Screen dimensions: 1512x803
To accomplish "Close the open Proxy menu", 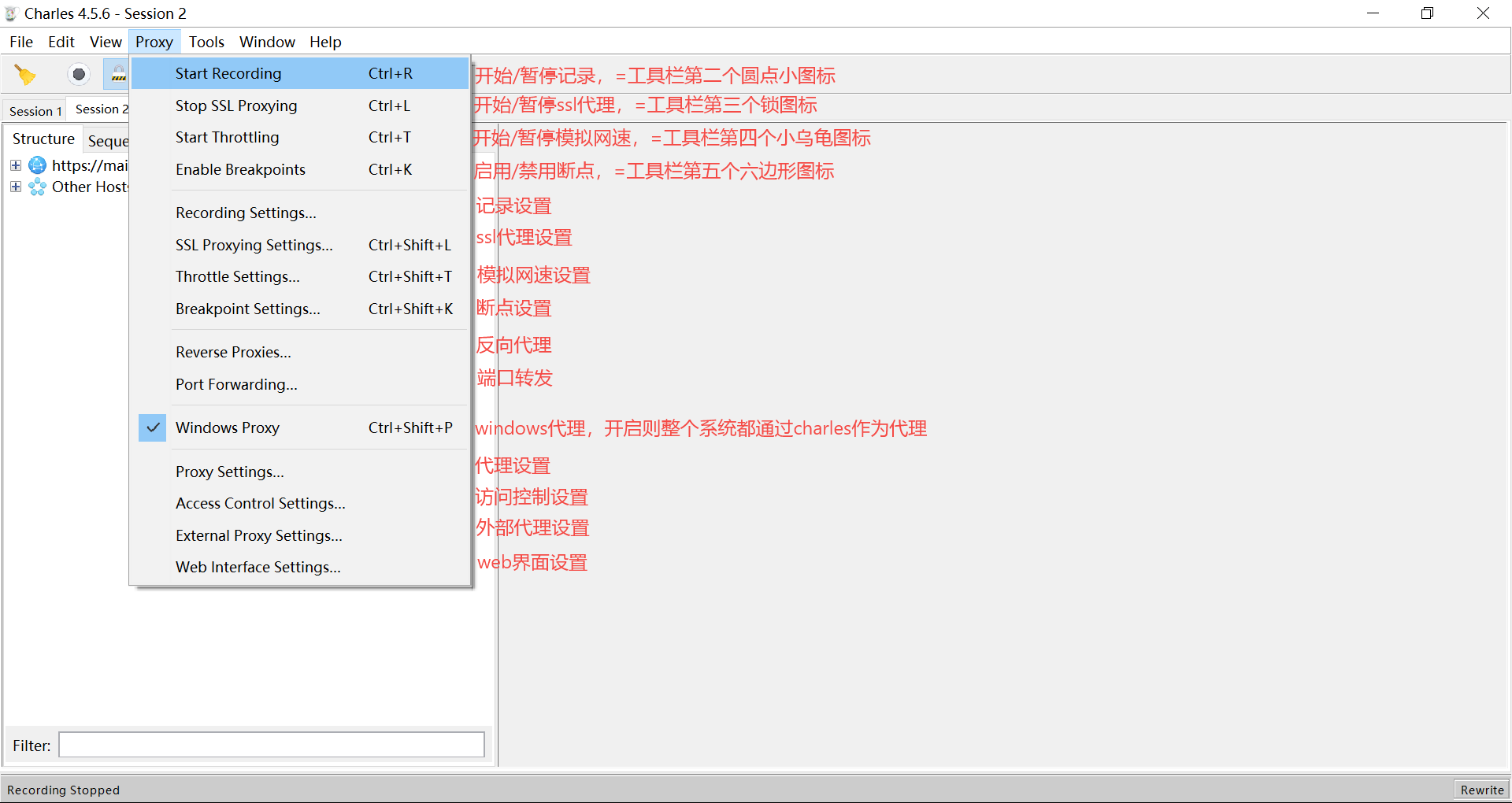I will point(154,42).
